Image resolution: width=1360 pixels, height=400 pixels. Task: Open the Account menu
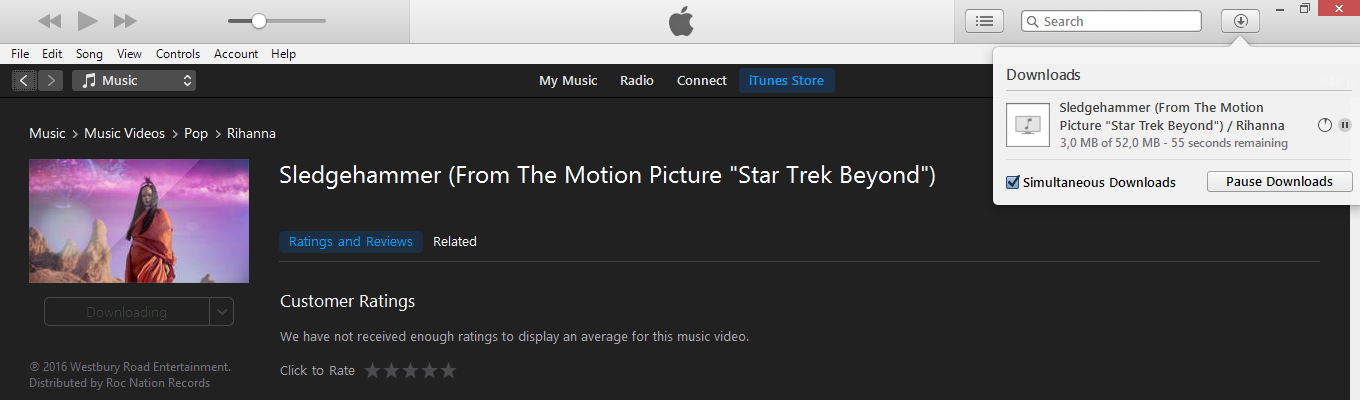(236, 54)
